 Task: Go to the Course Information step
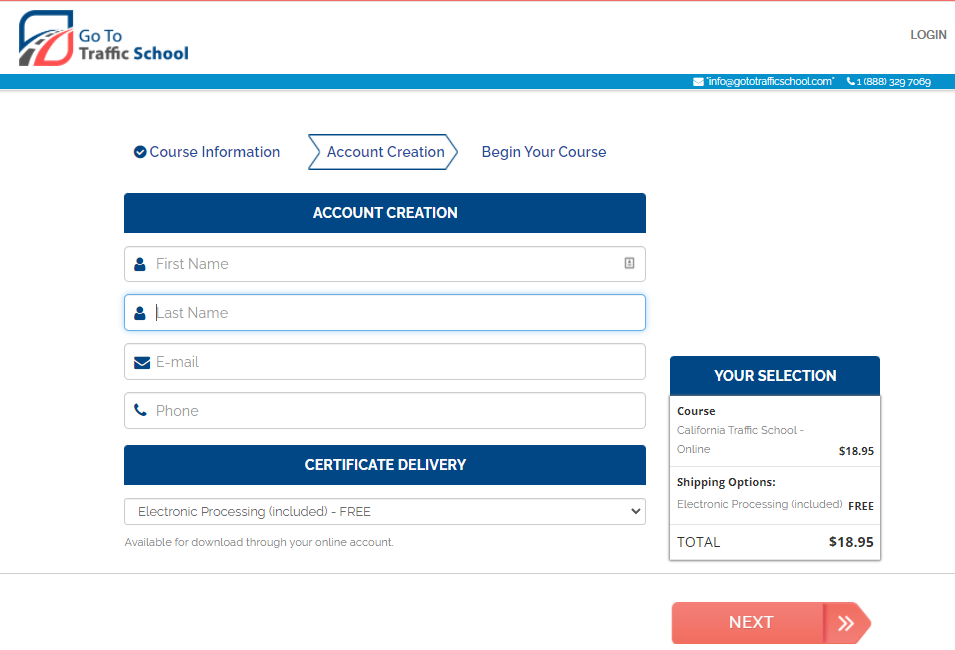(x=214, y=152)
